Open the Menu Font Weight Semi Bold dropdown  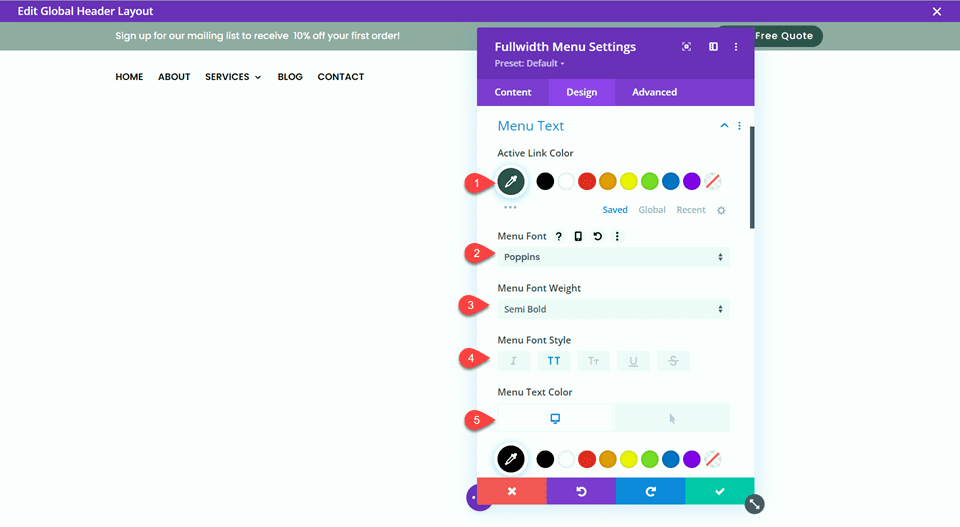(x=613, y=309)
